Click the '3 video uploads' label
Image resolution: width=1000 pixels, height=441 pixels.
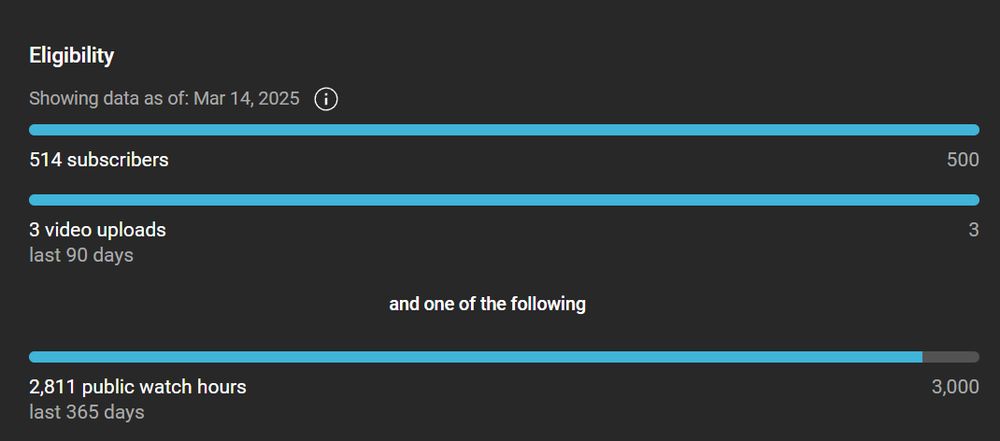coord(98,230)
